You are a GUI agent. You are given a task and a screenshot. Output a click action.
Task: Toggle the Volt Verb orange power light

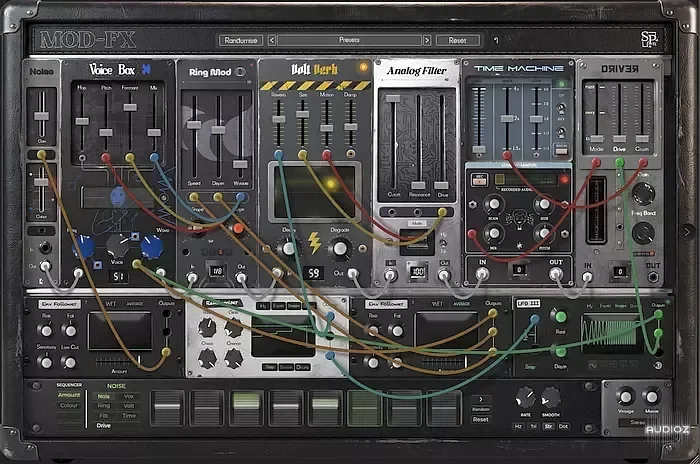point(363,67)
